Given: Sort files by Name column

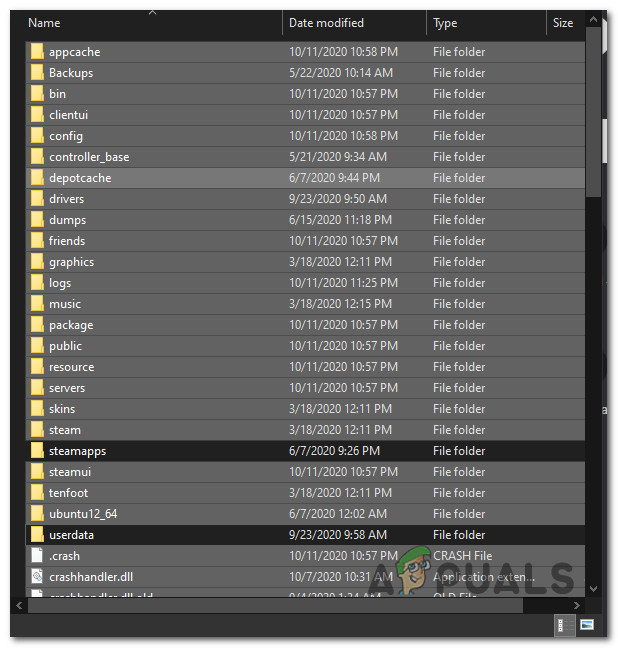Looking at the screenshot, I should coord(44,23).
